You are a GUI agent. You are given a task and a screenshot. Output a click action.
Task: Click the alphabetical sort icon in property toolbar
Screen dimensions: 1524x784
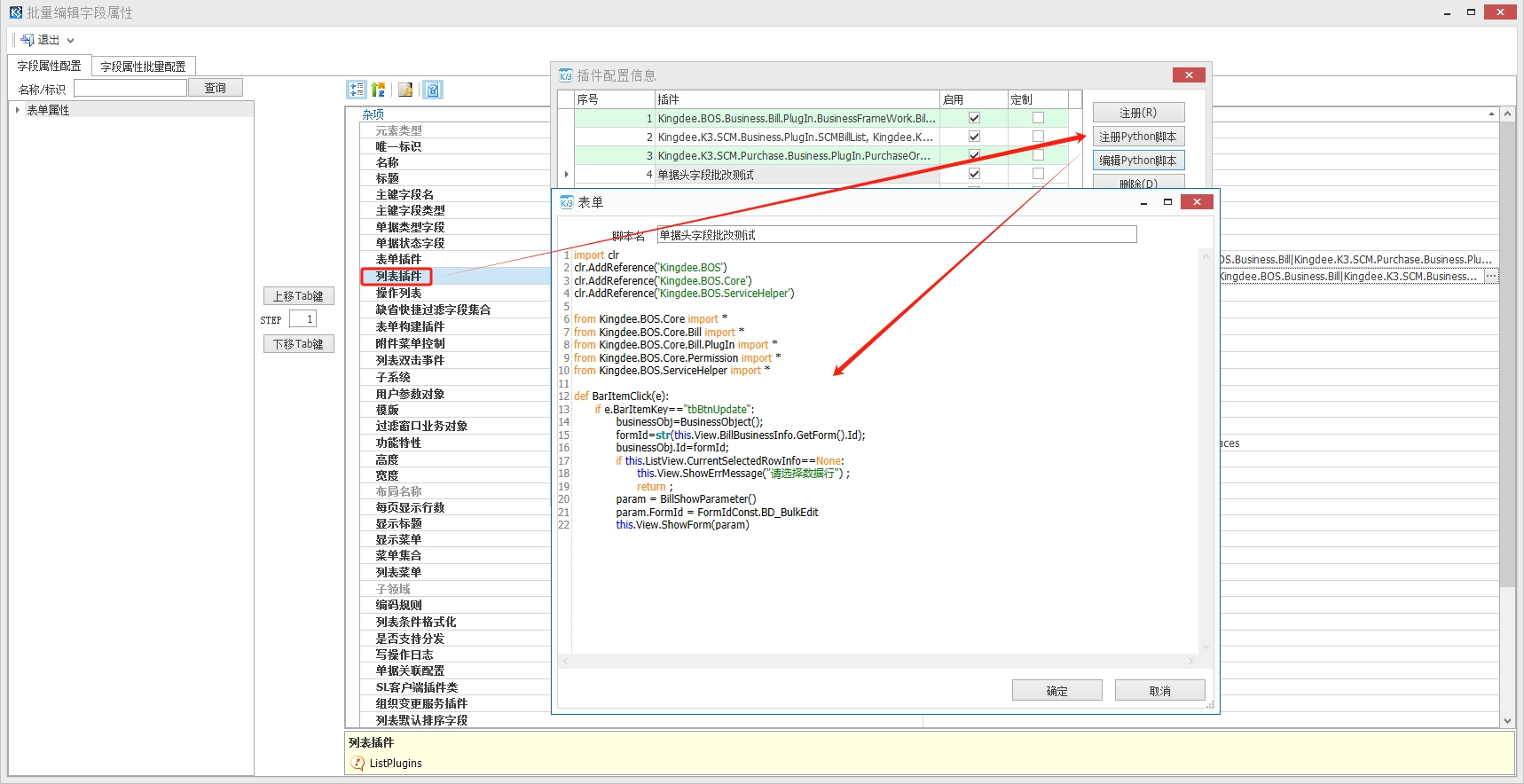point(379,90)
